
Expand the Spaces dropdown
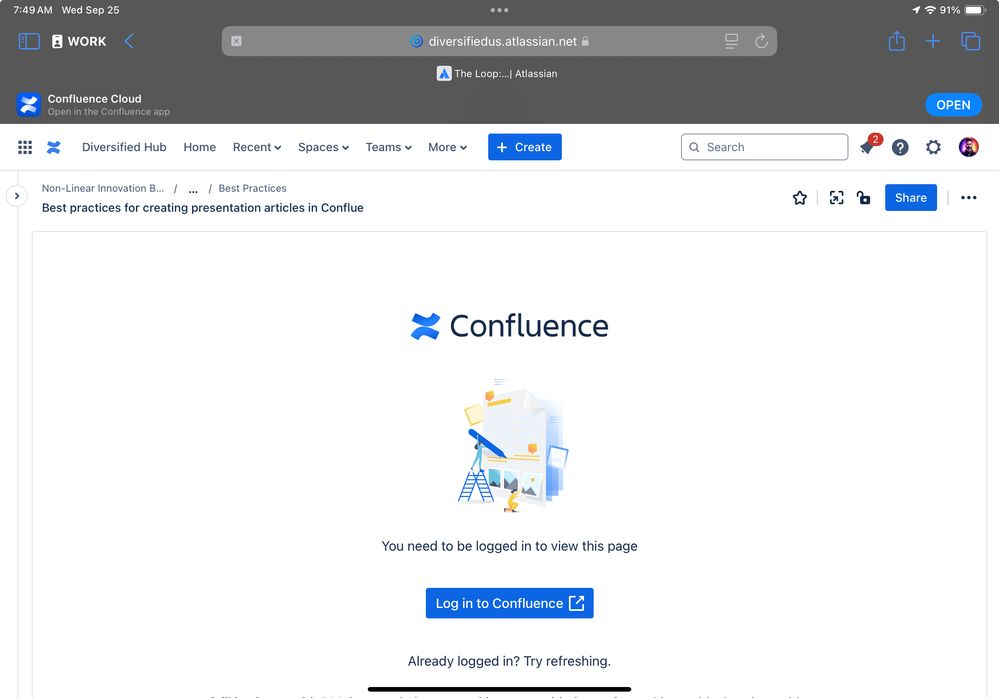(323, 147)
